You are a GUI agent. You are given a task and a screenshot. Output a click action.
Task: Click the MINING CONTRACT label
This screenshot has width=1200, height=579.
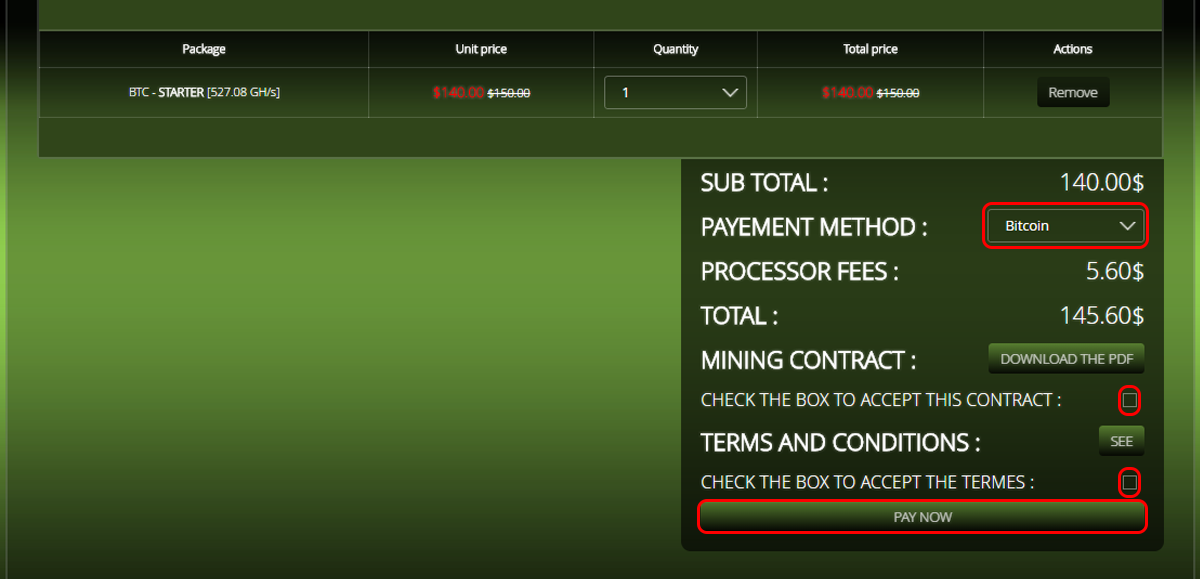pyautogui.click(x=808, y=360)
